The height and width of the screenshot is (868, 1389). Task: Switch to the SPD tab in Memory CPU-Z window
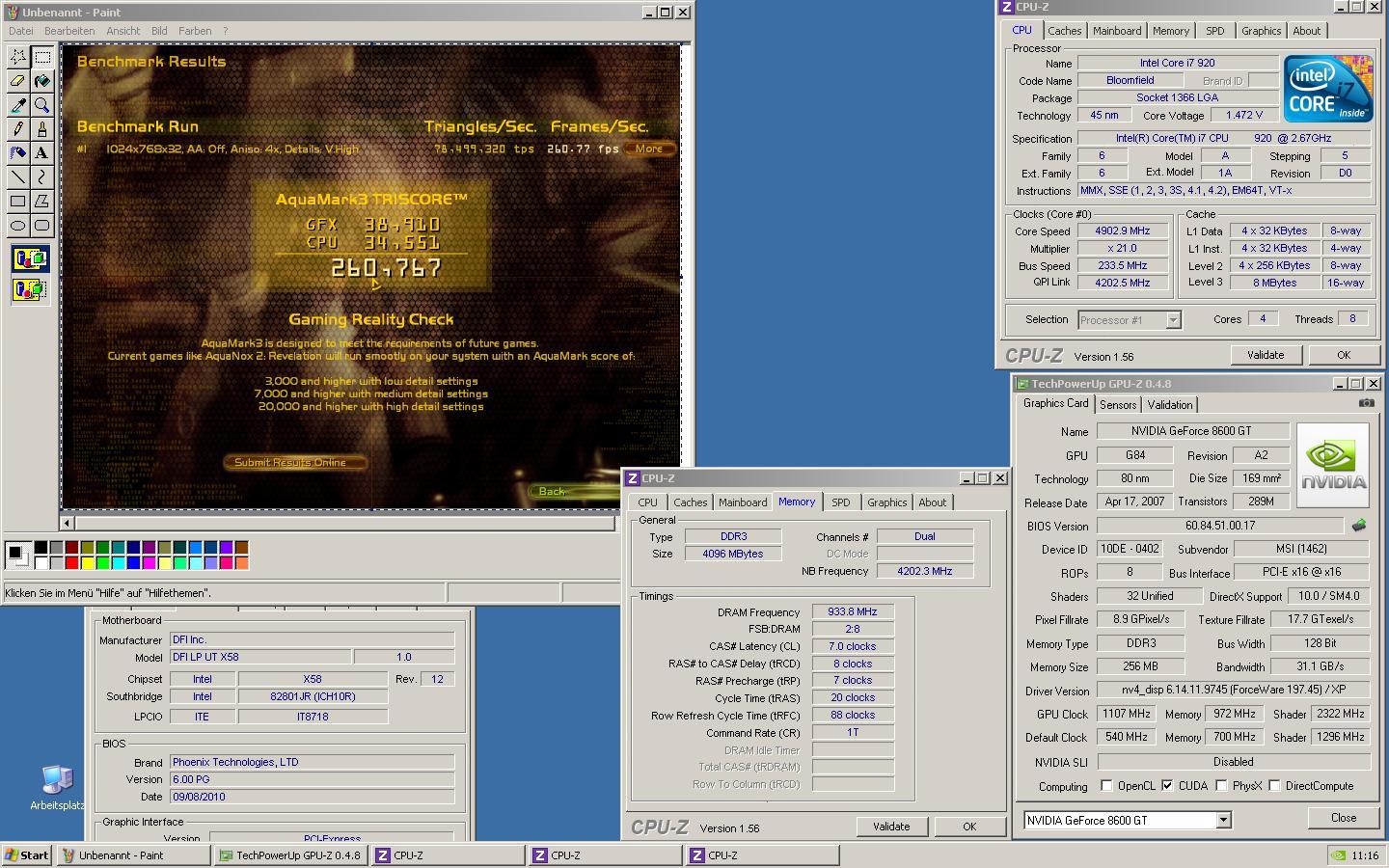click(841, 502)
